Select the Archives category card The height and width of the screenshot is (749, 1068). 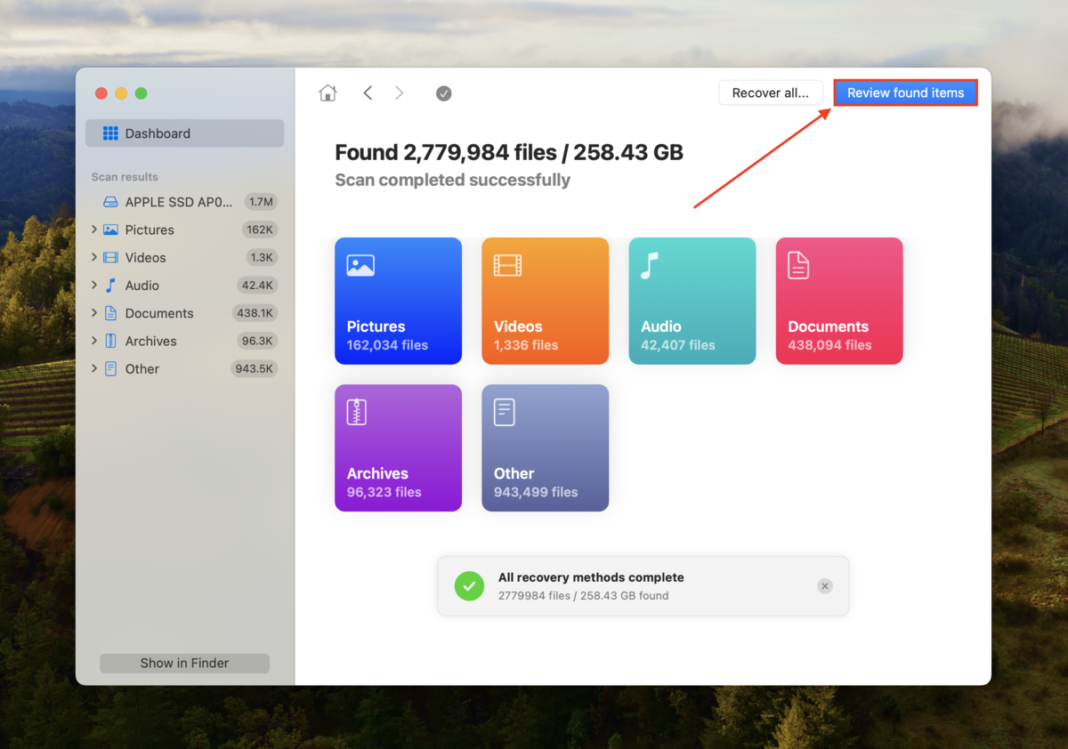(x=397, y=447)
